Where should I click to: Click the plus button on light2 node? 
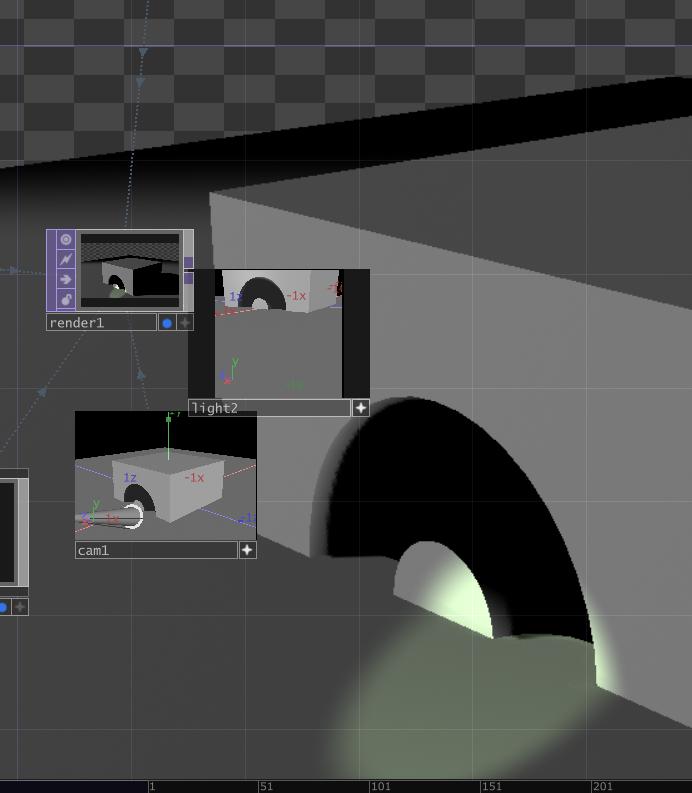pyautogui.click(x=361, y=408)
